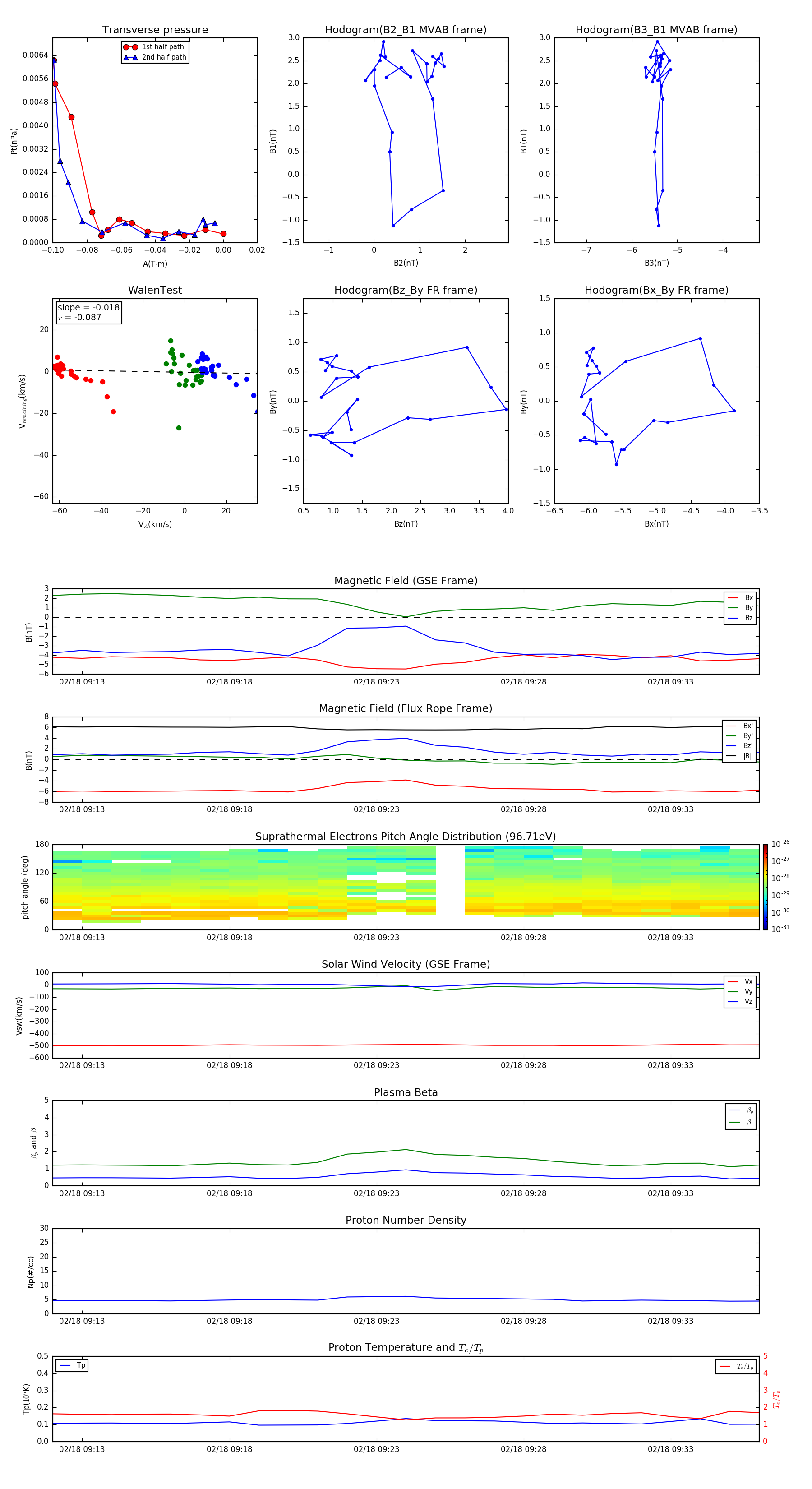Click the 'A(T·m)' x-axis label
This screenshot has height=1489, width=812.
(x=155, y=264)
